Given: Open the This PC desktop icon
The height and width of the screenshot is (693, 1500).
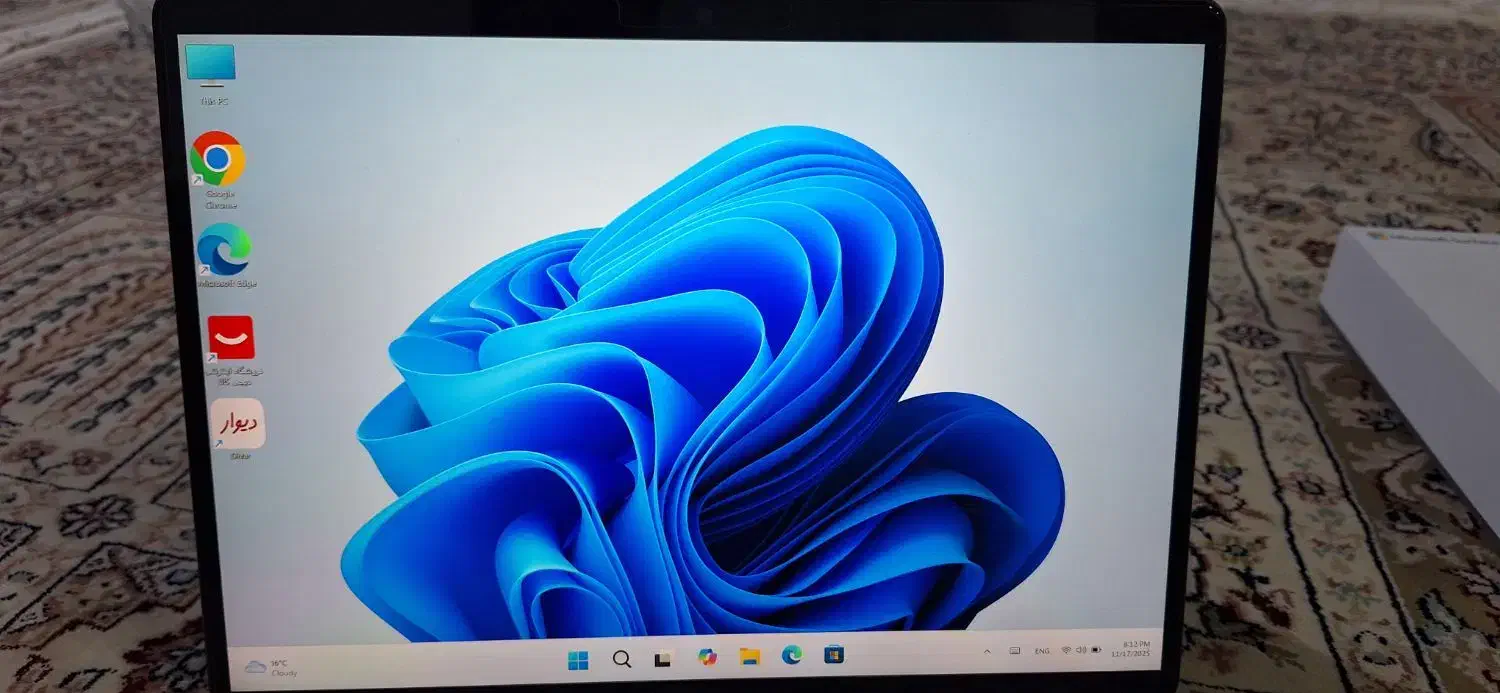Looking at the screenshot, I should click(x=210, y=72).
